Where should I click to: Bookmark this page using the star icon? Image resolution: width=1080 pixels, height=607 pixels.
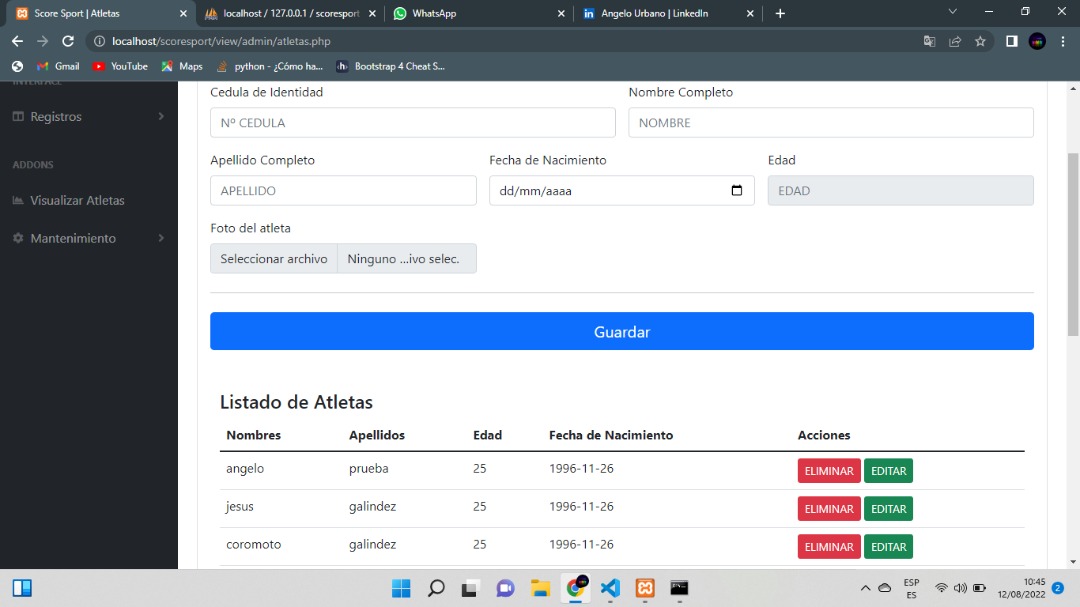click(979, 41)
